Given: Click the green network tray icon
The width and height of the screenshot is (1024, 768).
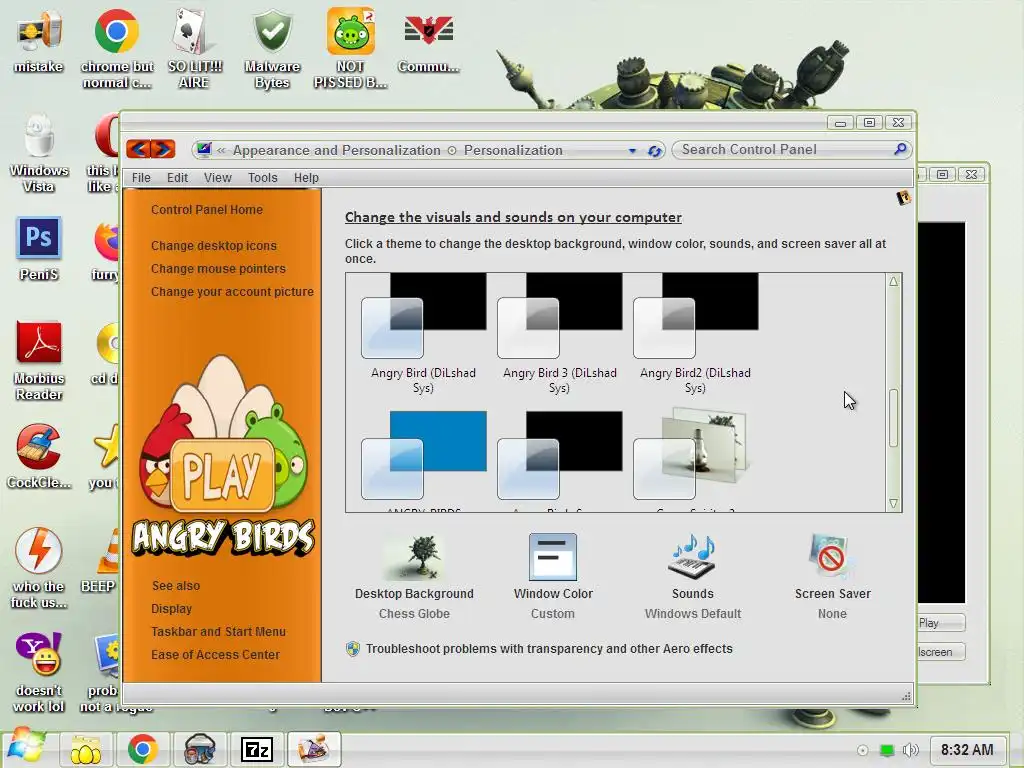Looking at the screenshot, I should [x=886, y=750].
